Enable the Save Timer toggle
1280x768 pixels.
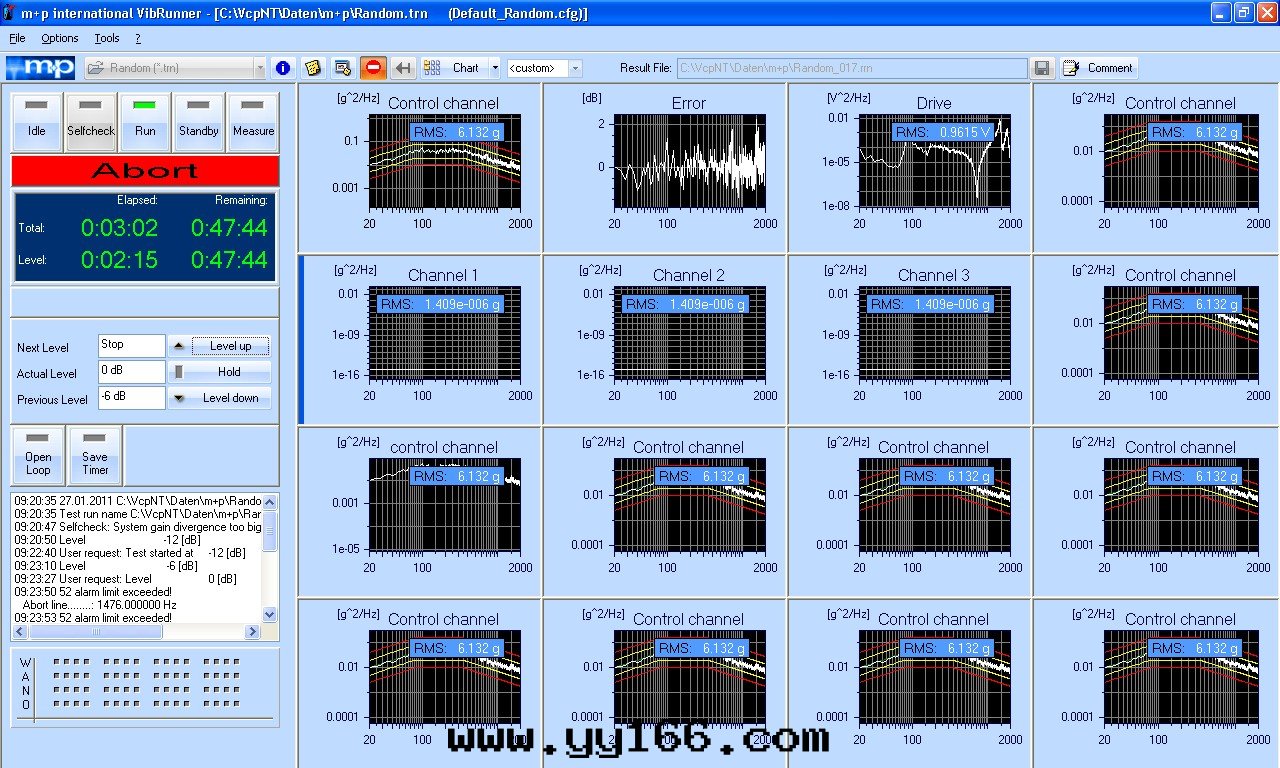click(95, 455)
